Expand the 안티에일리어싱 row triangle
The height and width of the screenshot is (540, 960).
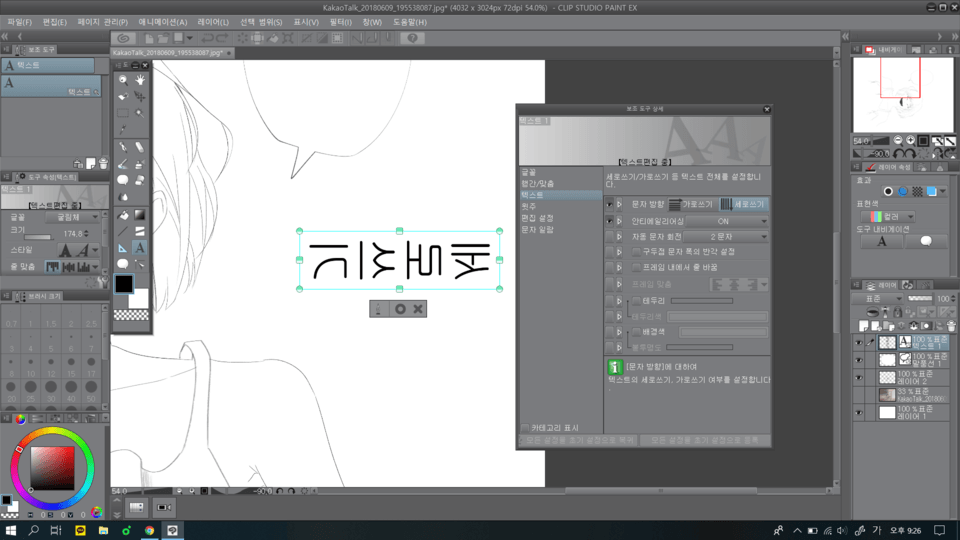tap(619, 221)
